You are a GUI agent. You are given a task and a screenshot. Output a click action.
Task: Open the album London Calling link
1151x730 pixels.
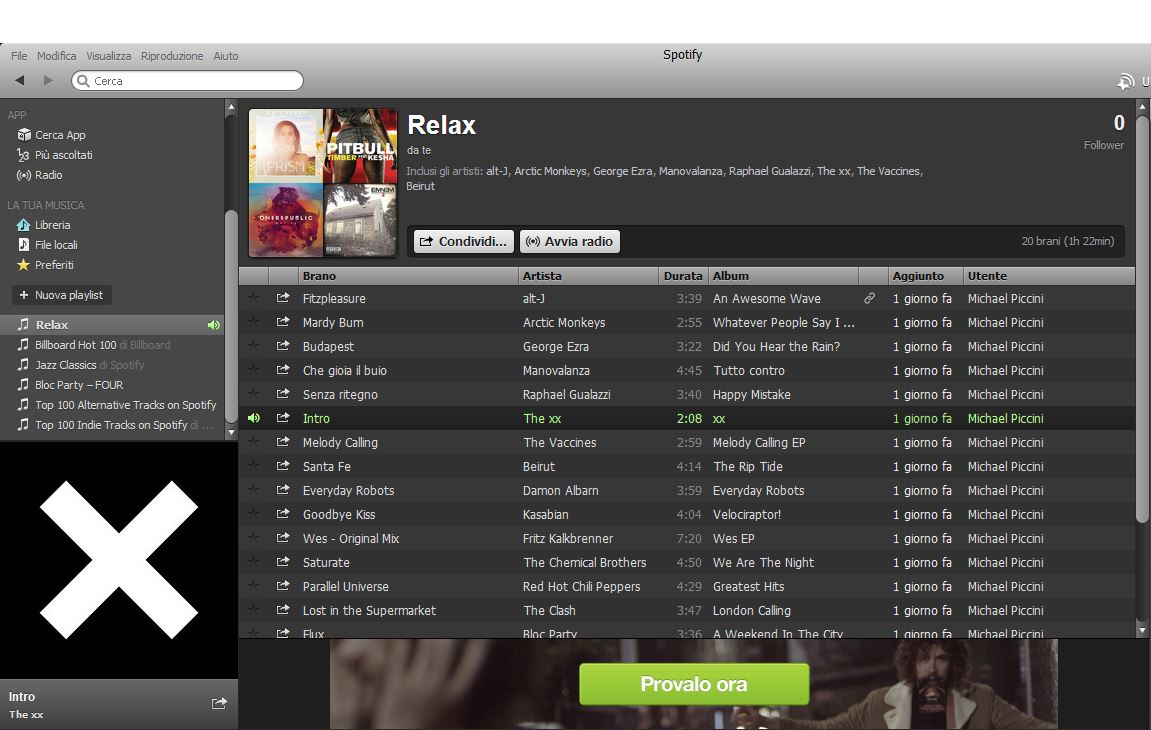click(x=752, y=610)
